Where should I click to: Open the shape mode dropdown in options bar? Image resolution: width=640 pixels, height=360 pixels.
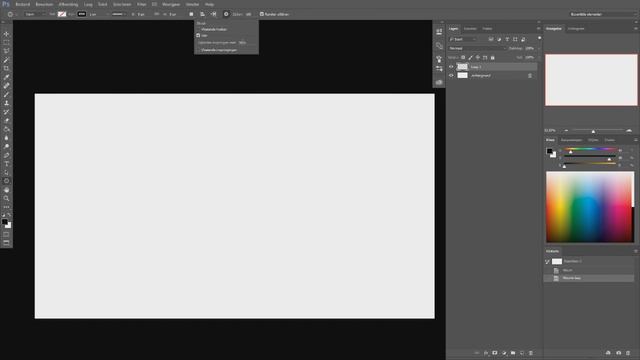(x=34, y=14)
